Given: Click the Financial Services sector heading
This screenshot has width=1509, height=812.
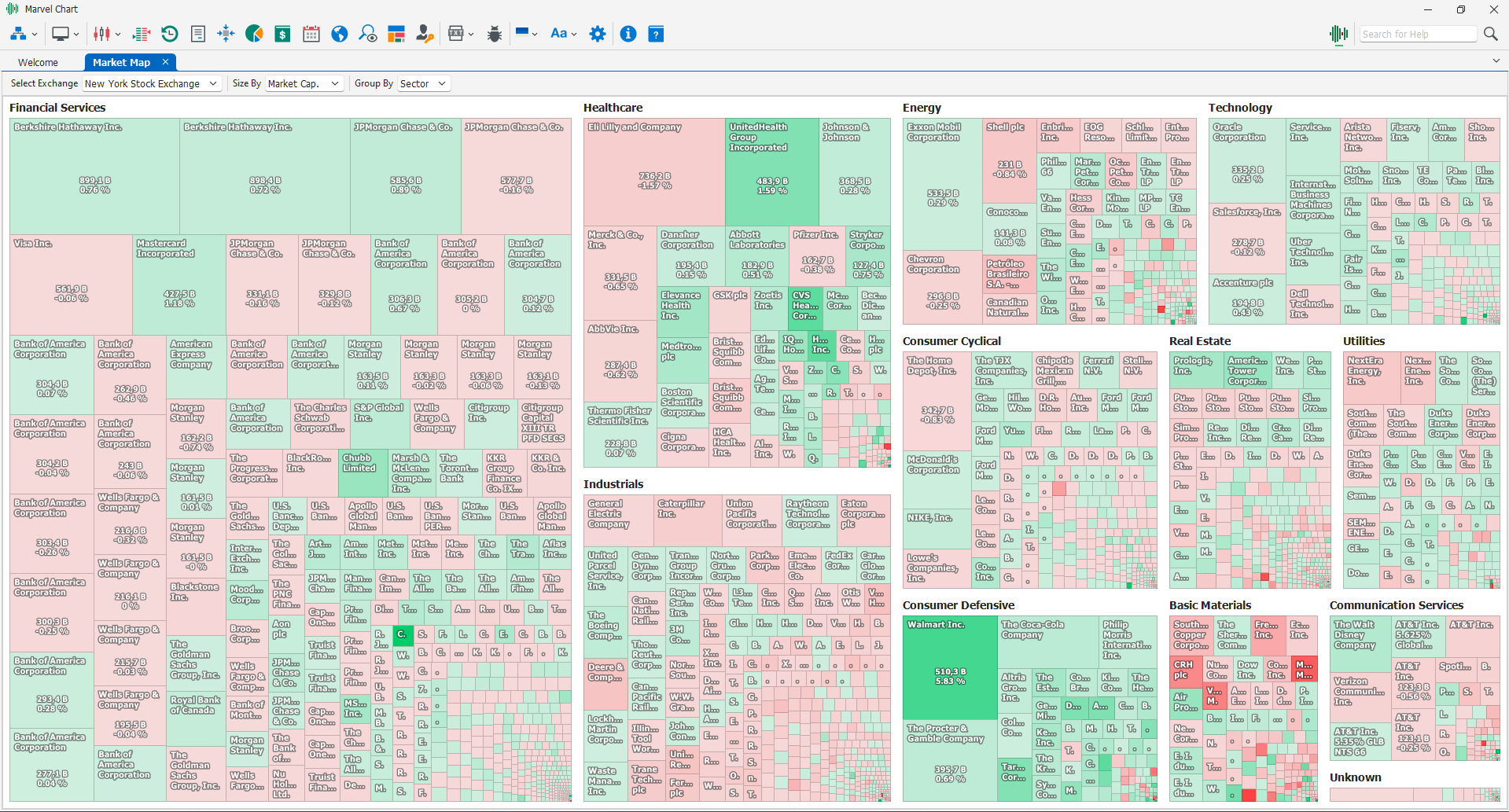Looking at the screenshot, I should click(x=57, y=108).
